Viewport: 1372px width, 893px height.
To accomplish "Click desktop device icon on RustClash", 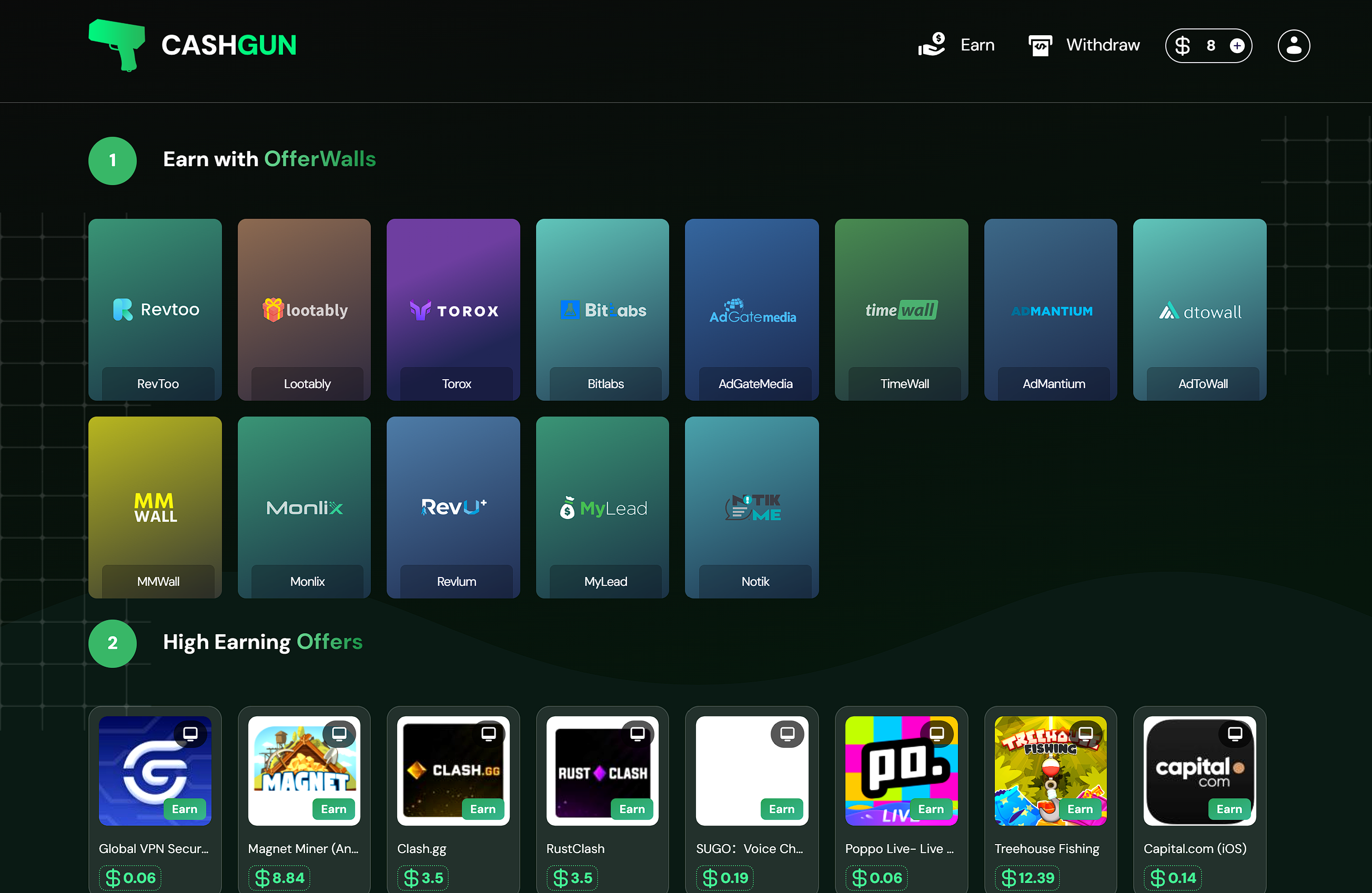I will (x=638, y=734).
